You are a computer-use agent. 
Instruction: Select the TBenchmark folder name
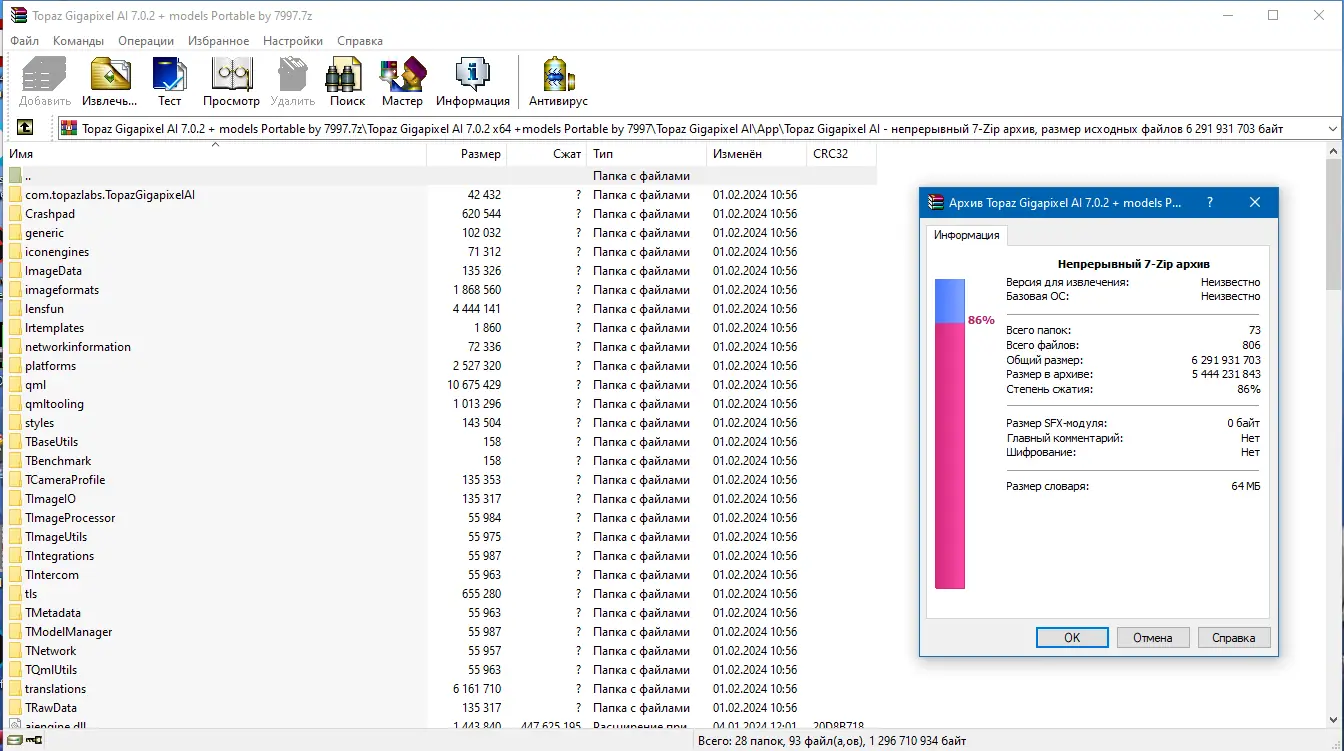[58, 461]
